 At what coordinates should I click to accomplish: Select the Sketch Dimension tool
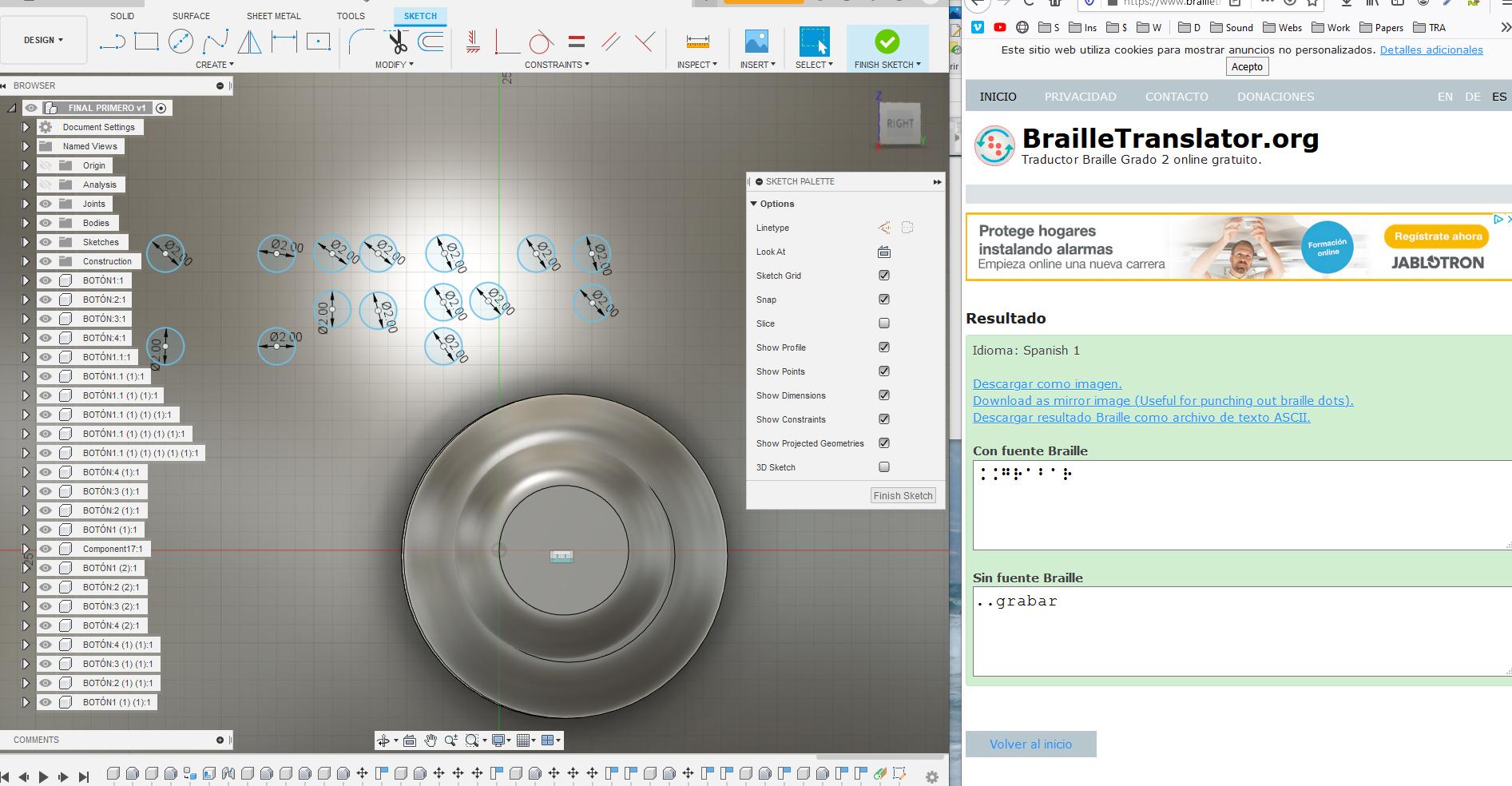[284, 42]
